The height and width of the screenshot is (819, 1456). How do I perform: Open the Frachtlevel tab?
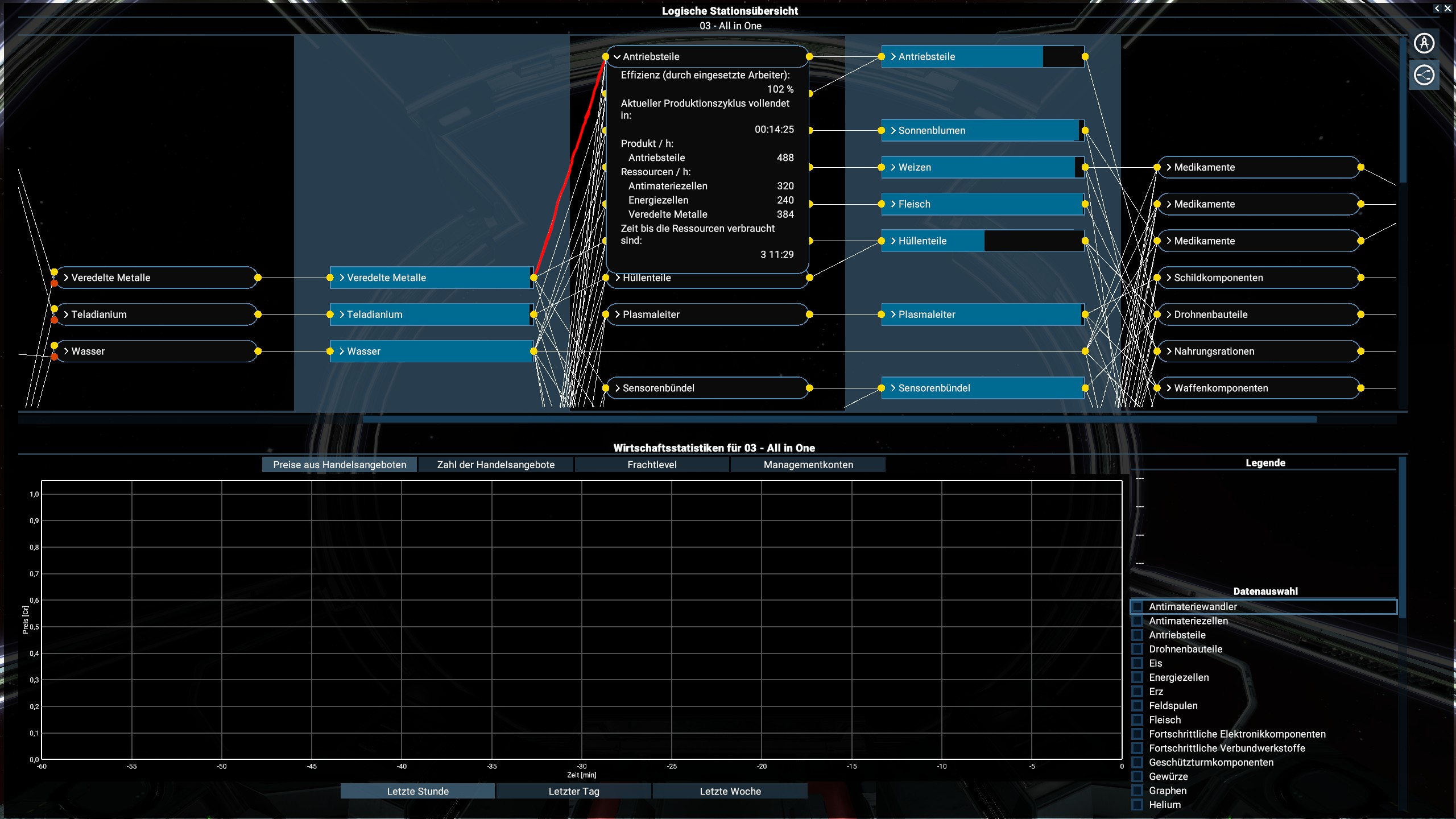click(652, 465)
